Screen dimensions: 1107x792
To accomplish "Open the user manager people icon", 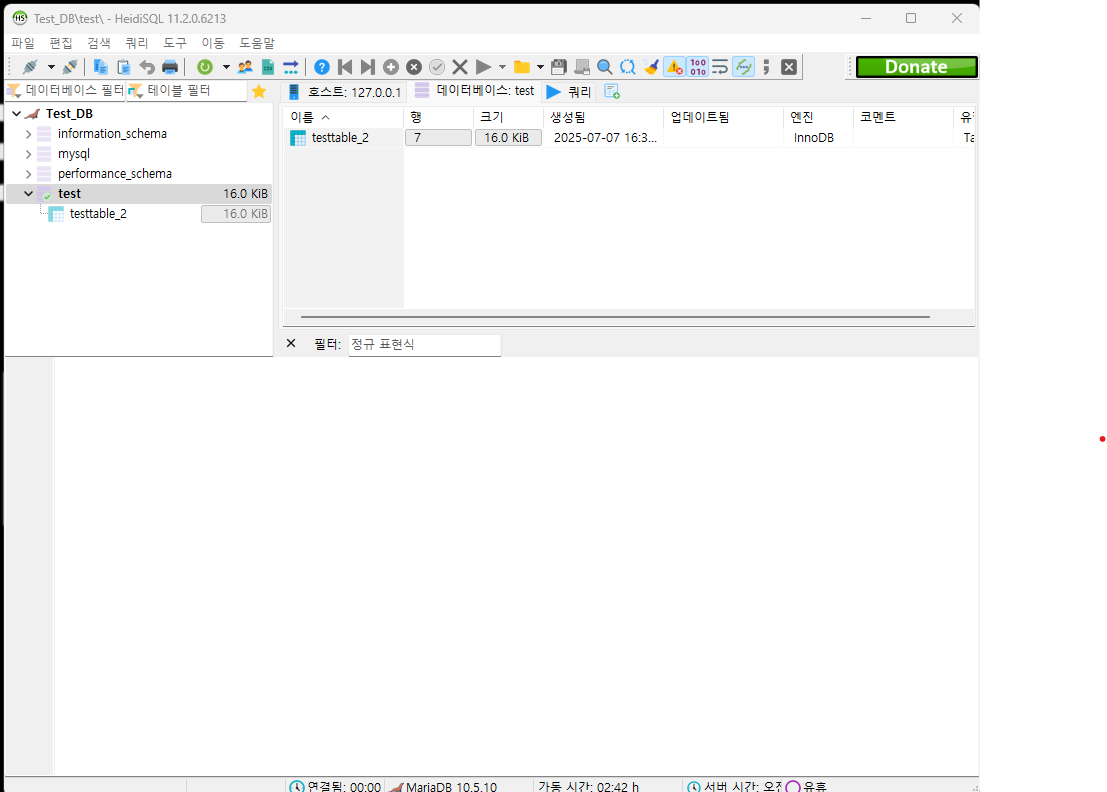I will tap(245, 67).
